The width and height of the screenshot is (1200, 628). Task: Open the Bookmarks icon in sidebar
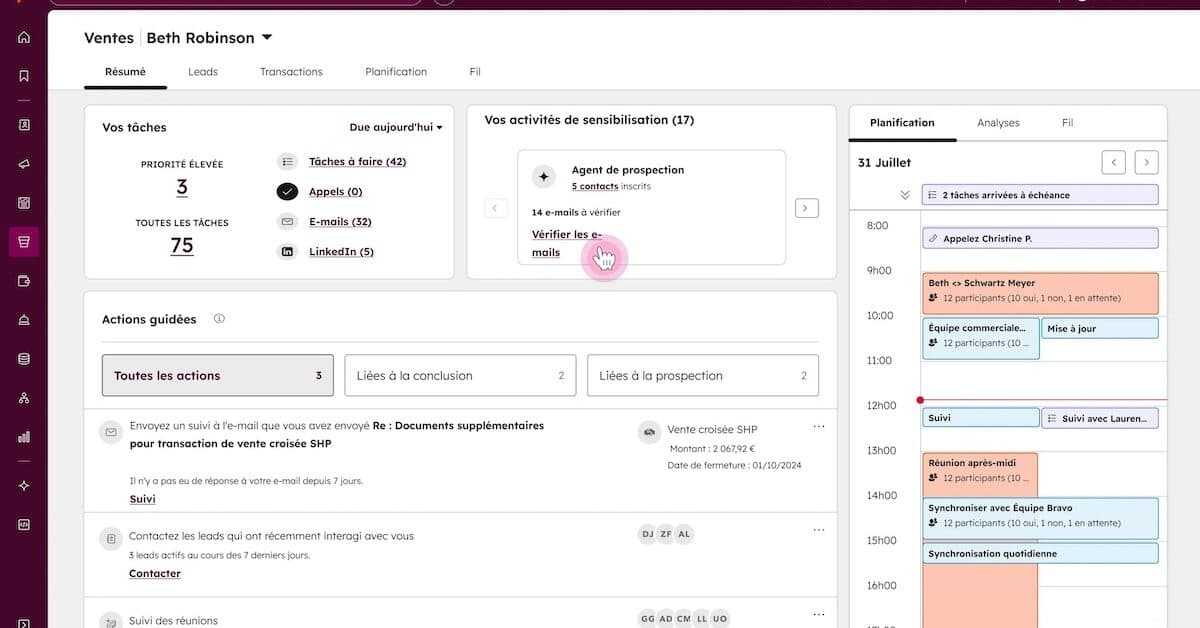[x=24, y=76]
